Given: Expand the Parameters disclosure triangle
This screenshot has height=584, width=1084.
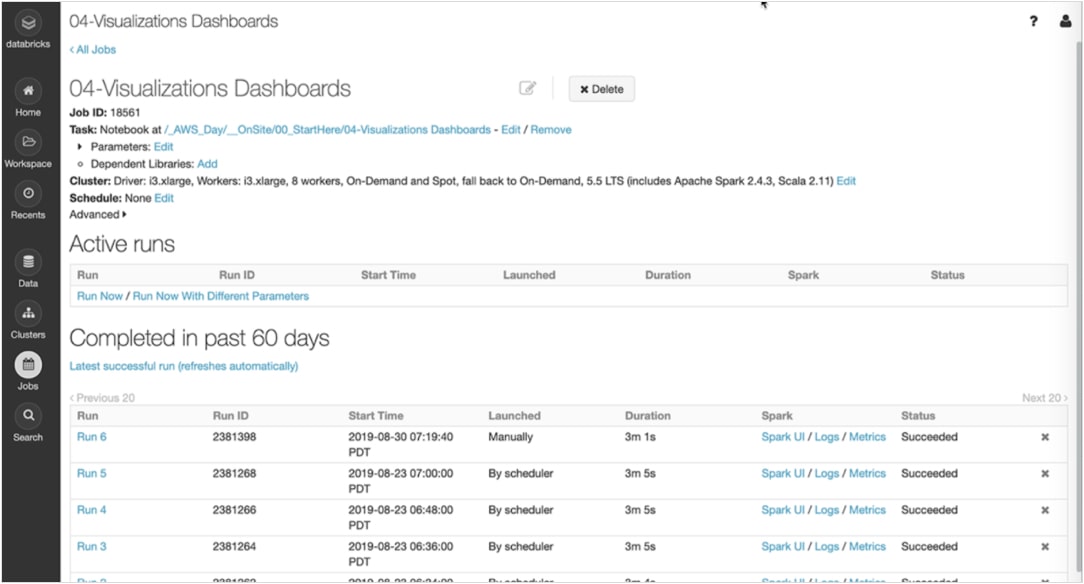Looking at the screenshot, I should (81, 147).
